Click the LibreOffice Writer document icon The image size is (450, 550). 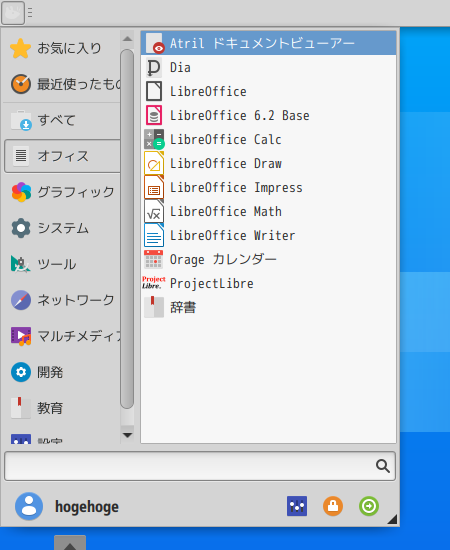(x=154, y=235)
